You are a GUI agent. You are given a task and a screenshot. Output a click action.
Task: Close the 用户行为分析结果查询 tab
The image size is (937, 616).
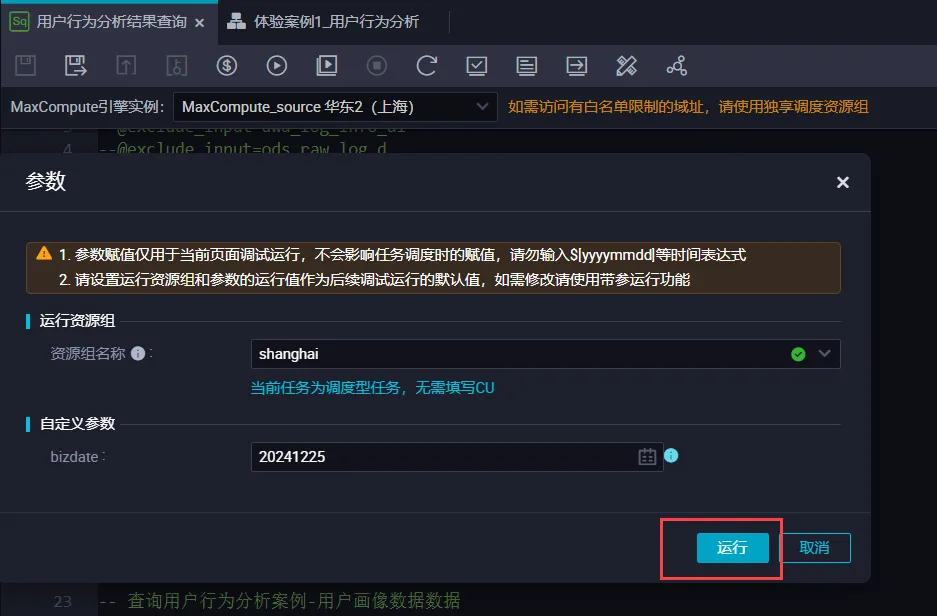pyautogui.click(x=200, y=23)
